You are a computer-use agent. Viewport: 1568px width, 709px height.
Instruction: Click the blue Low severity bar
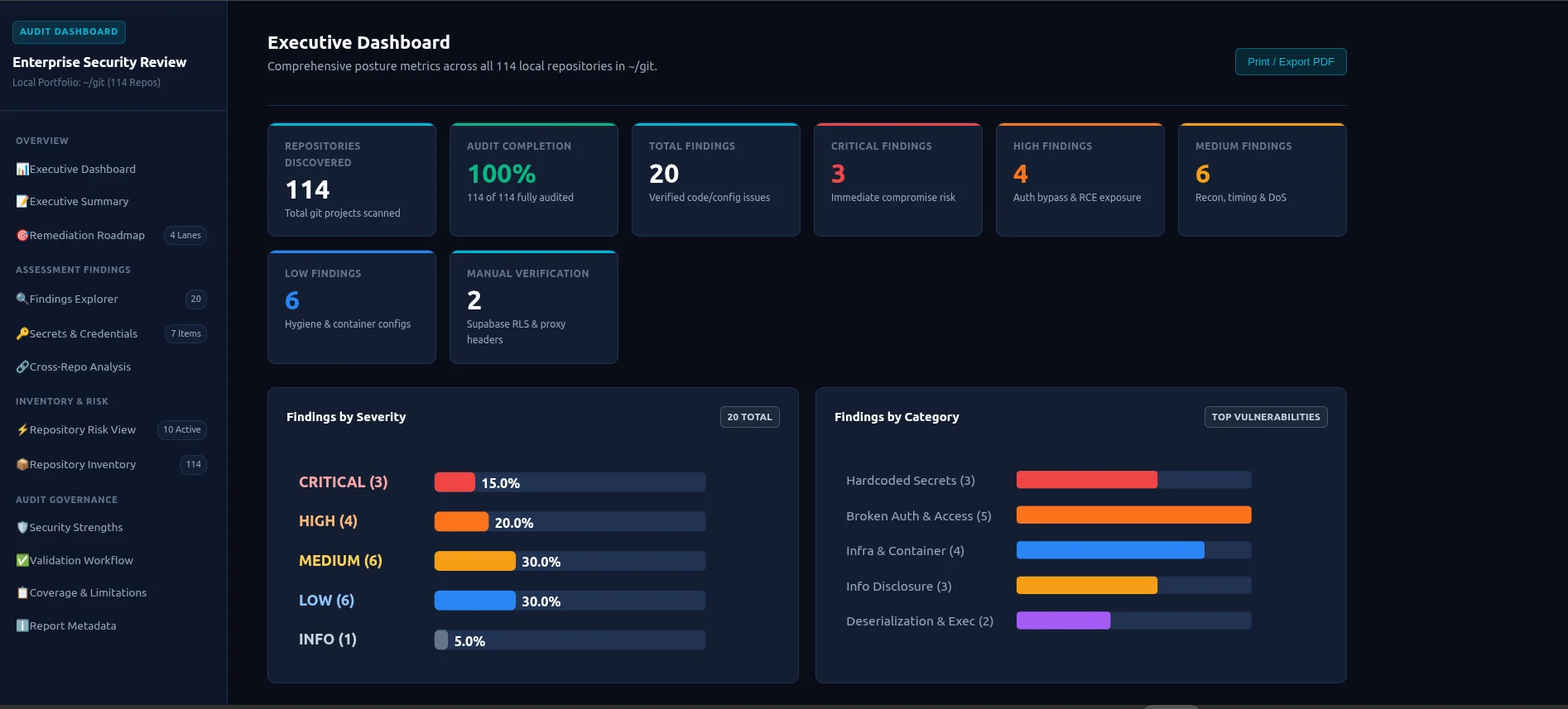pos(475,601)
